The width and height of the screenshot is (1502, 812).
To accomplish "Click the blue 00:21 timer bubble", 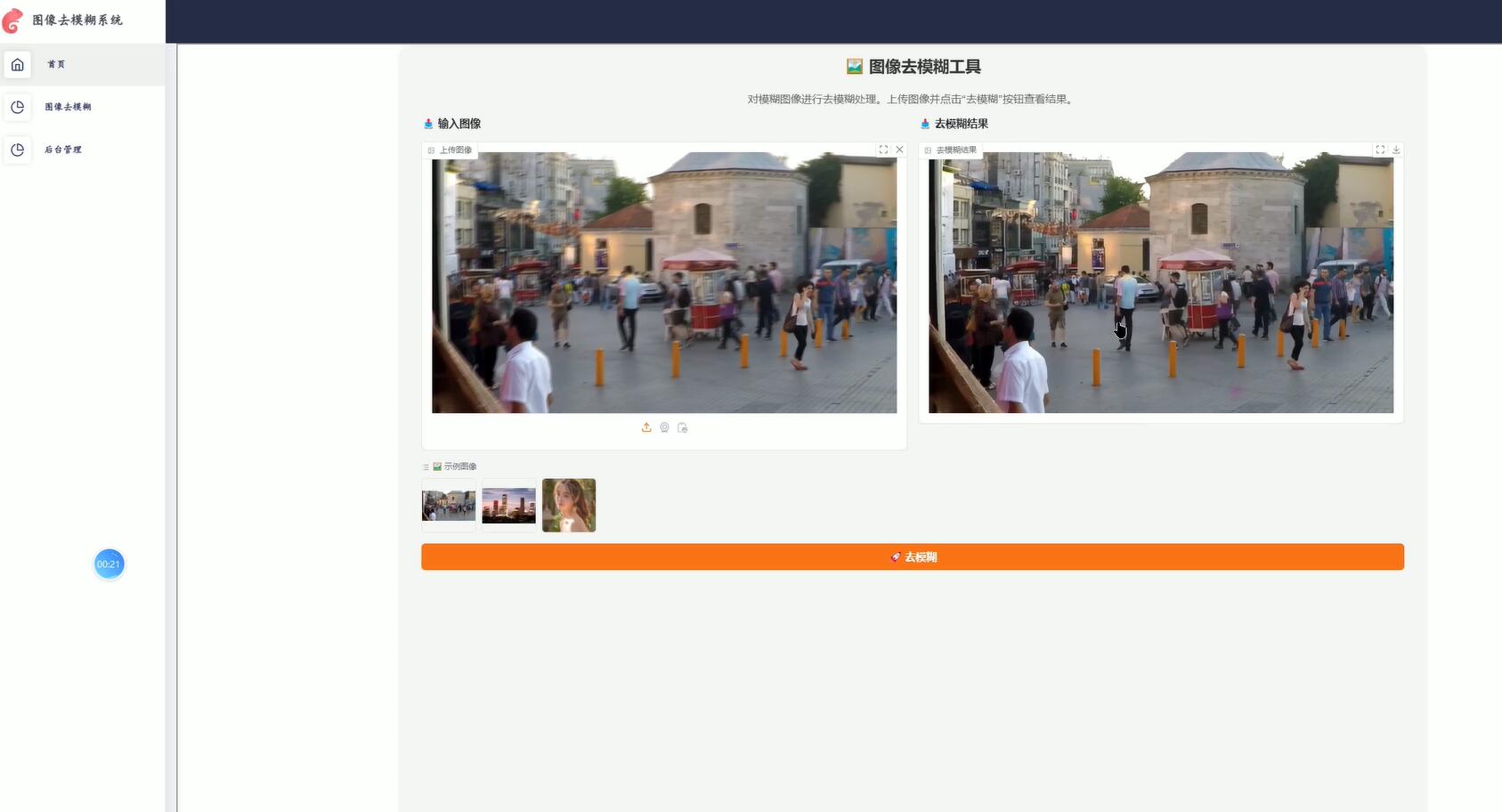I will pos(109,564).
